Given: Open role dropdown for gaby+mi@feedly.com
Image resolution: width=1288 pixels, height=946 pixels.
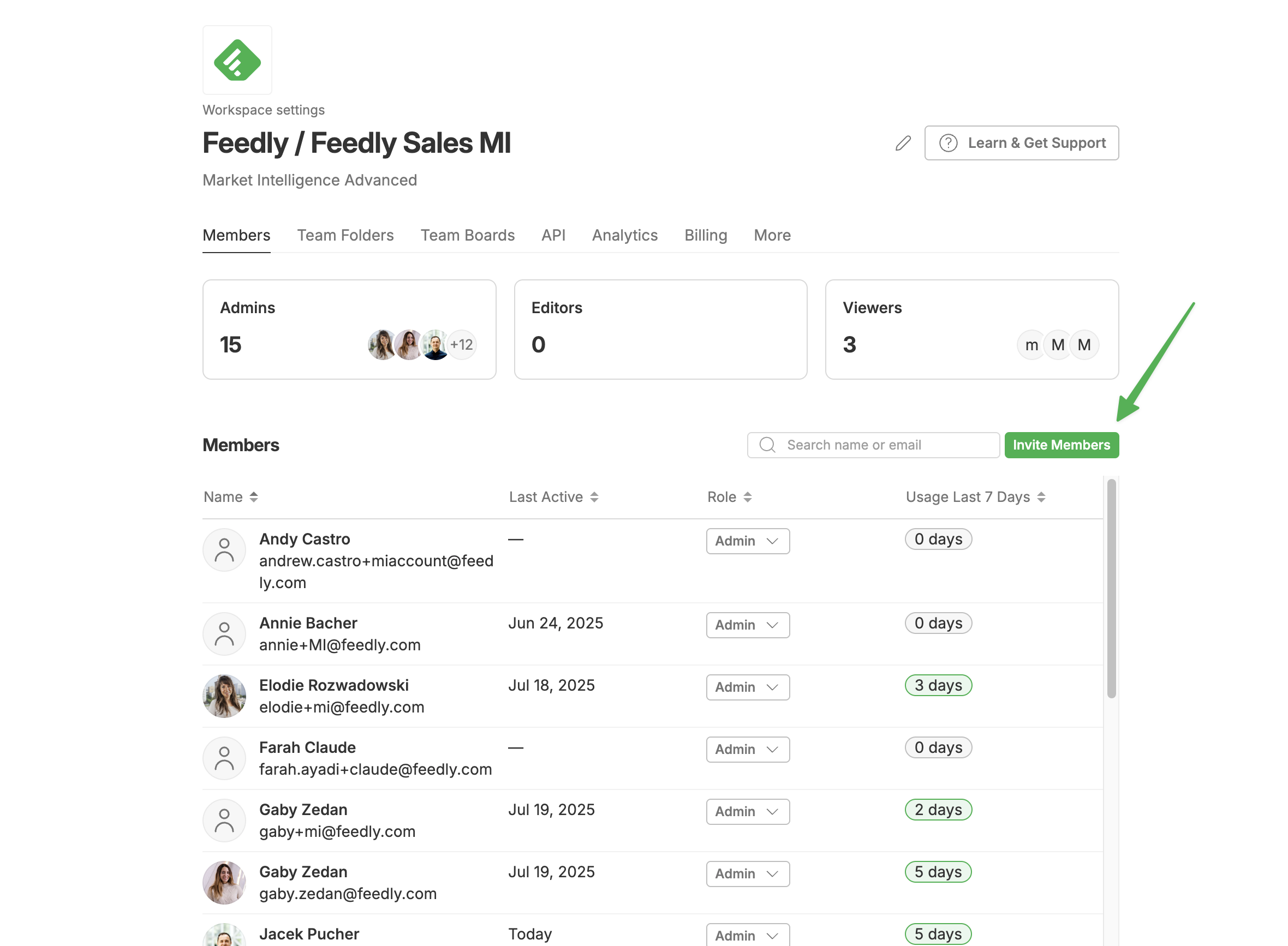Looking at the screenshot, I should tap(747, 812).
